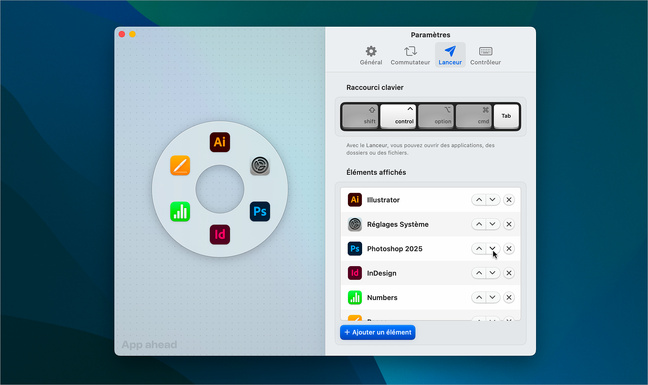Toggle the control modifier key
The height and width of the screenshot is (385, 648).
click(398, 116)
